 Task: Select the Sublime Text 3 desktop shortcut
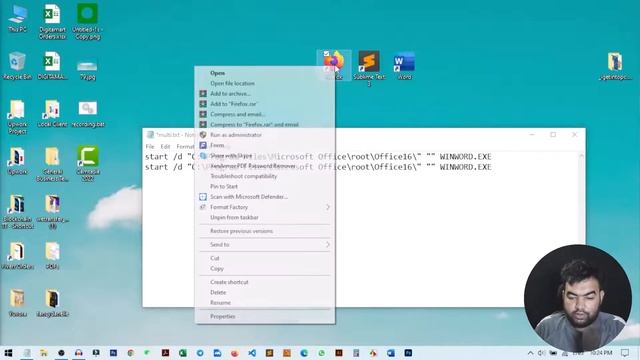369,68
